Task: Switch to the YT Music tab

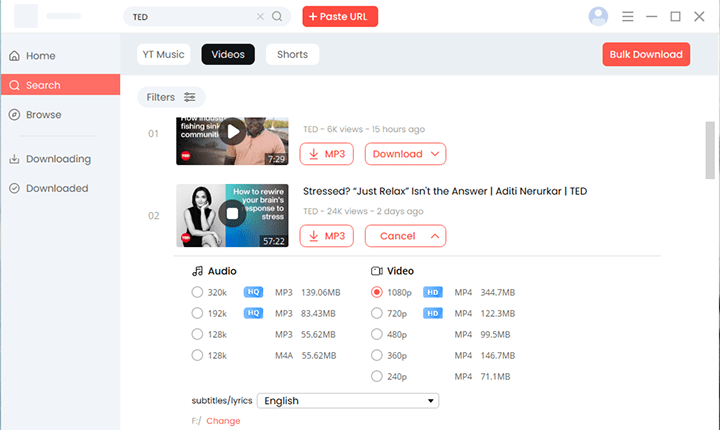Action: 163,54
